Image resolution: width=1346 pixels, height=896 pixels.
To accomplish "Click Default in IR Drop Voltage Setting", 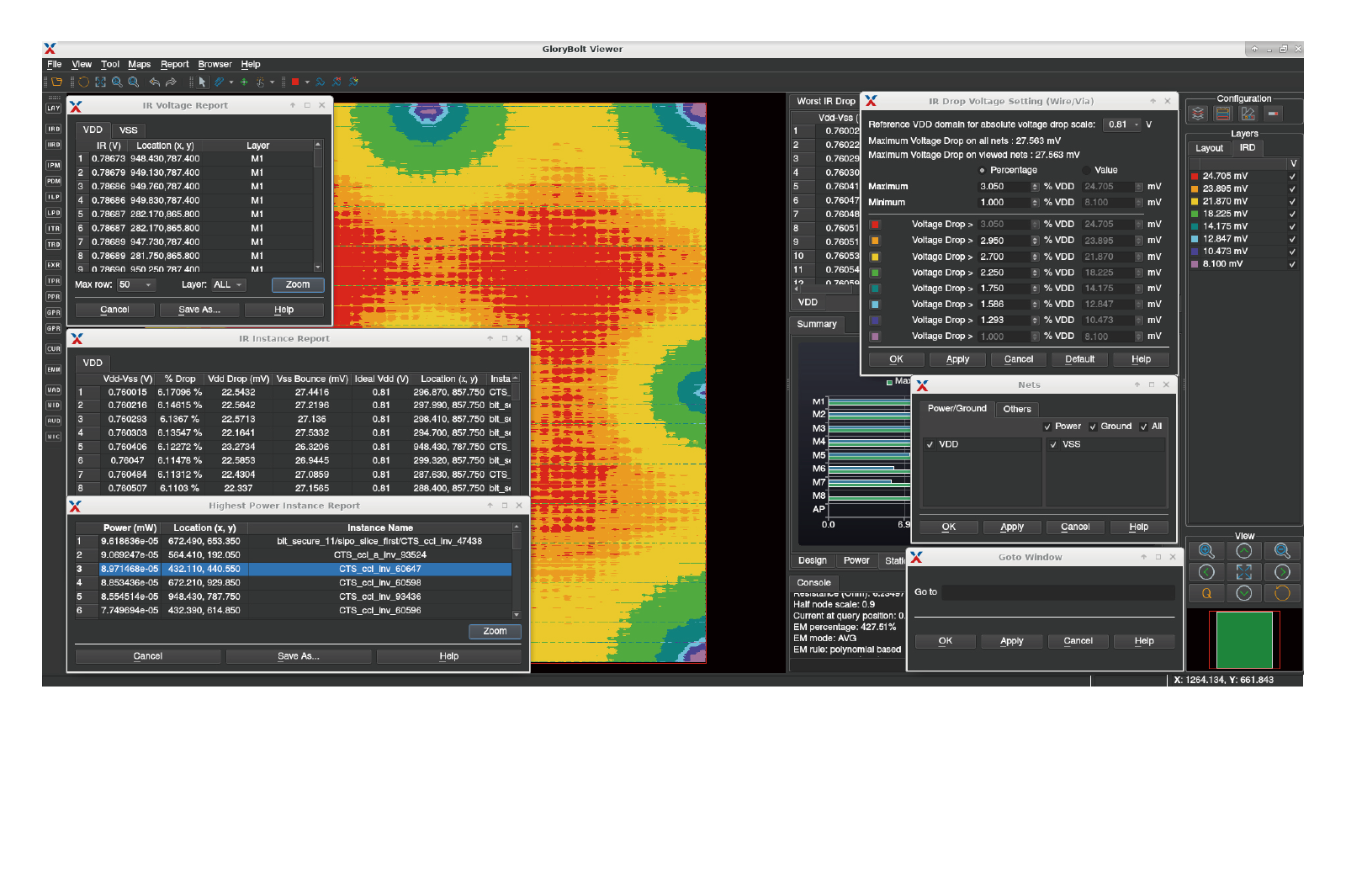I will coord(1080,359).
